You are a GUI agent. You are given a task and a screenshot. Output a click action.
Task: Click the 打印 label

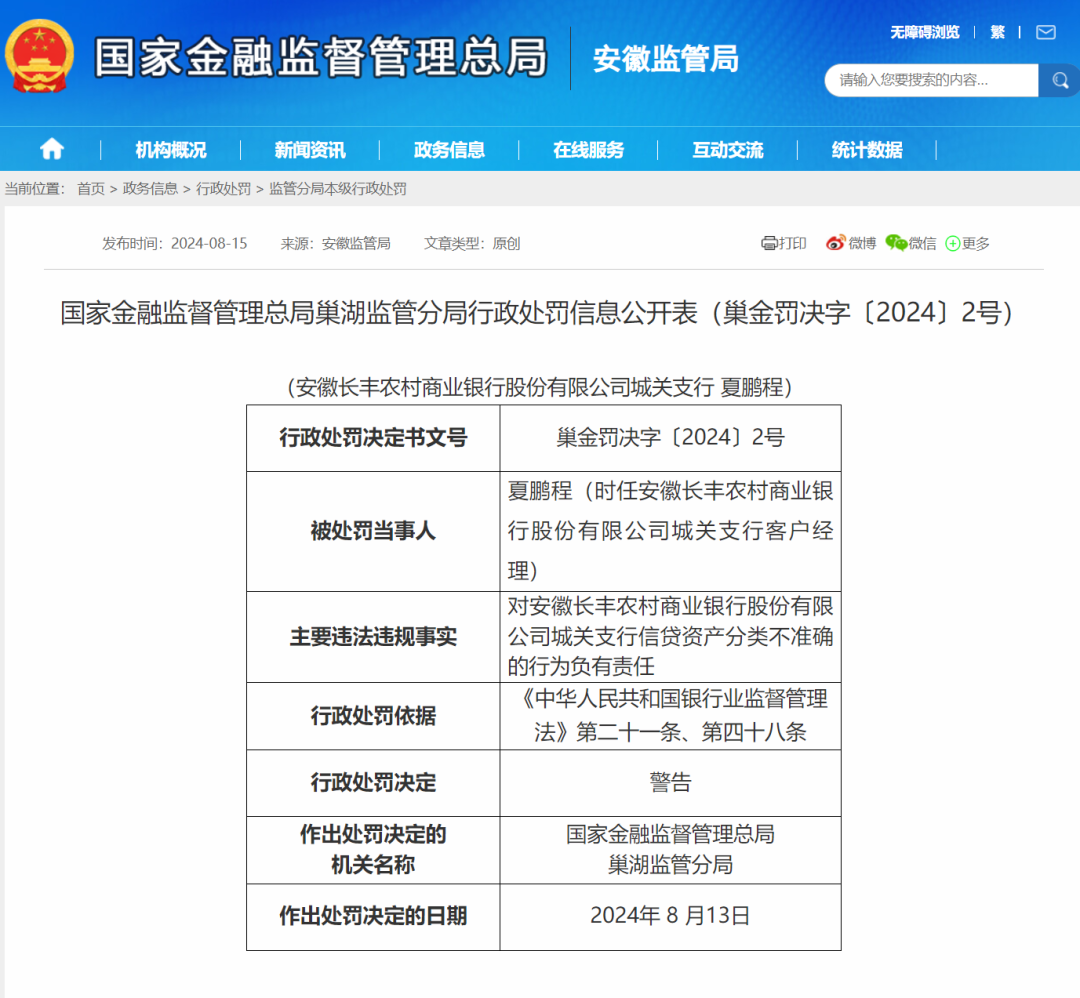click(x=792, y=243)
